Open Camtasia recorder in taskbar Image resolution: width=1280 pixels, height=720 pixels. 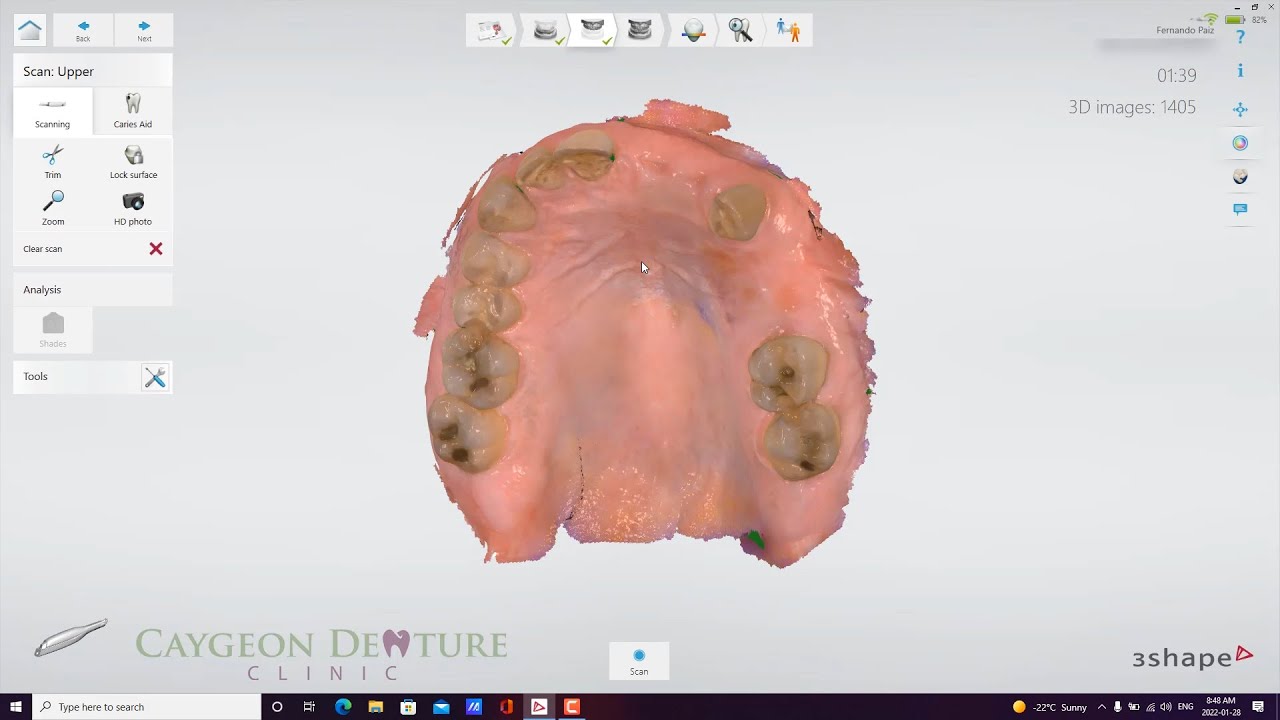click(x=572, y=707)
